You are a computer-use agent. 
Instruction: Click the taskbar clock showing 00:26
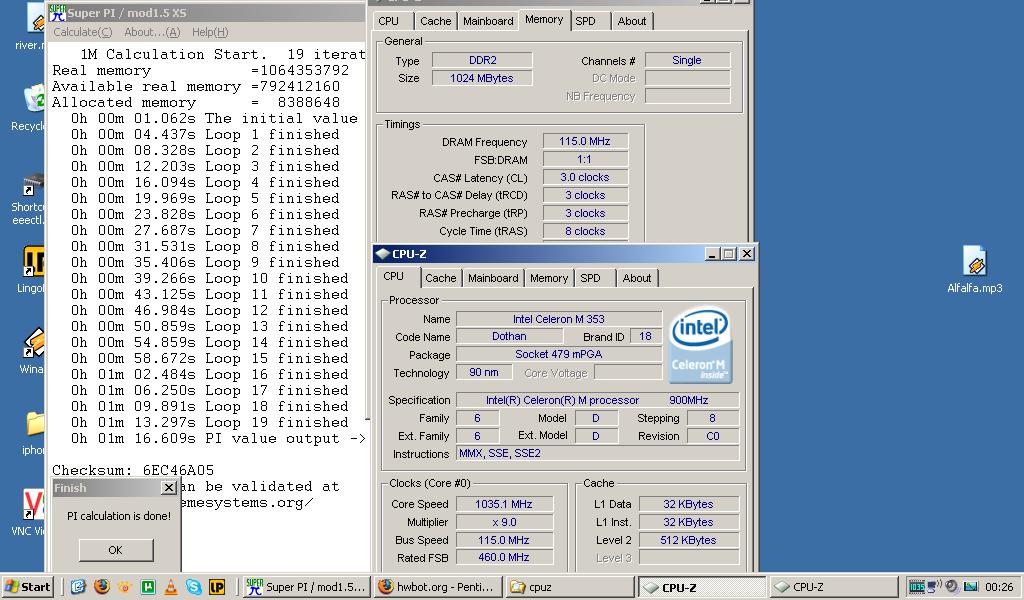(x=999, y=587)
